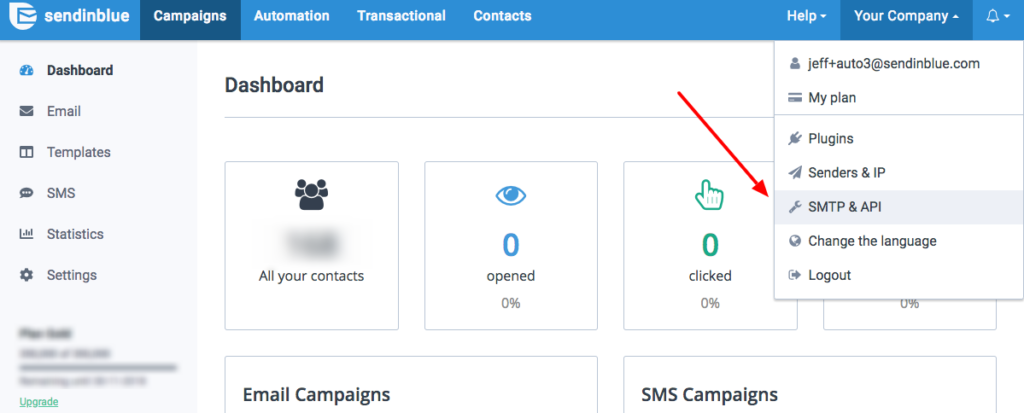Open SMS speech bubble icon
Viewport: 1024px width, 413px height.
(26, 193)
